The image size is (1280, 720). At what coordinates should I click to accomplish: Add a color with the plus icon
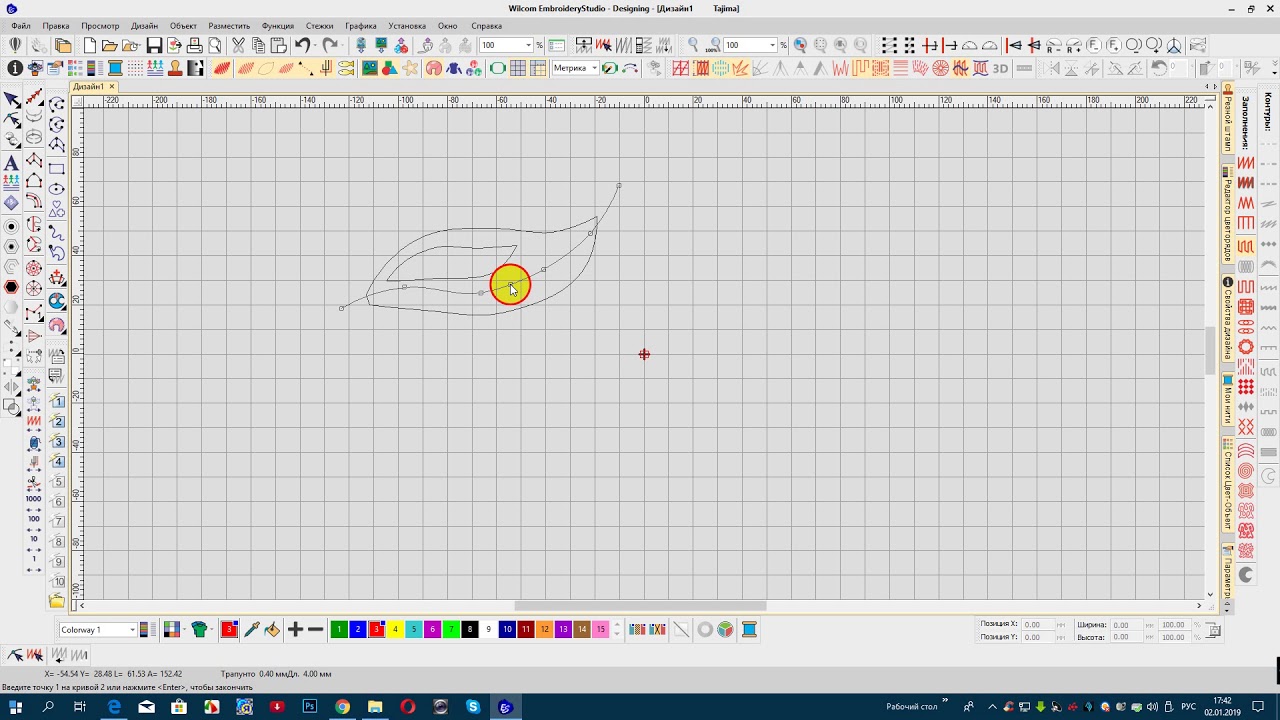(295, 629)
